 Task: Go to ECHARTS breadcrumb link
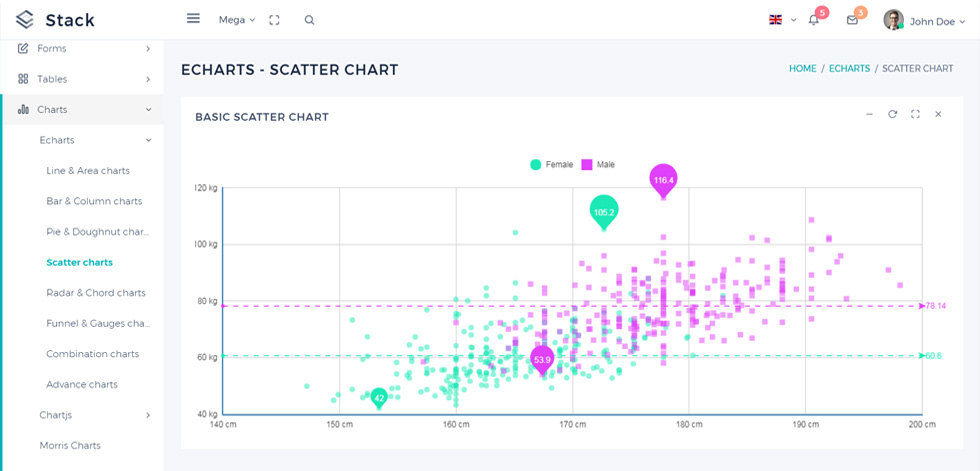pyautogui.click(x=849, y=69)
